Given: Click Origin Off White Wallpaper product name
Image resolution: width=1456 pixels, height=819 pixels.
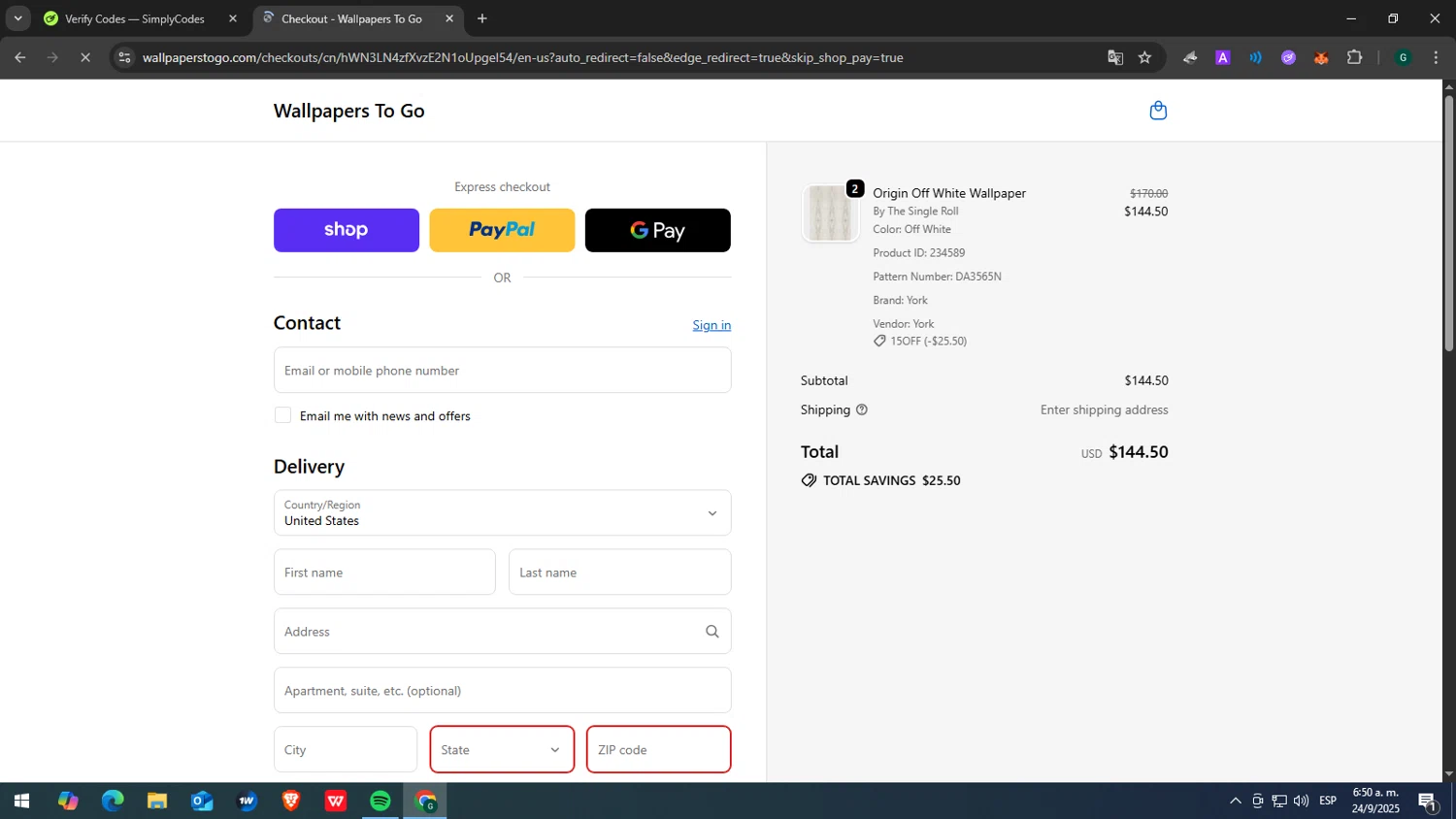Looking at the screenshot, I should [x=949, y=193].
